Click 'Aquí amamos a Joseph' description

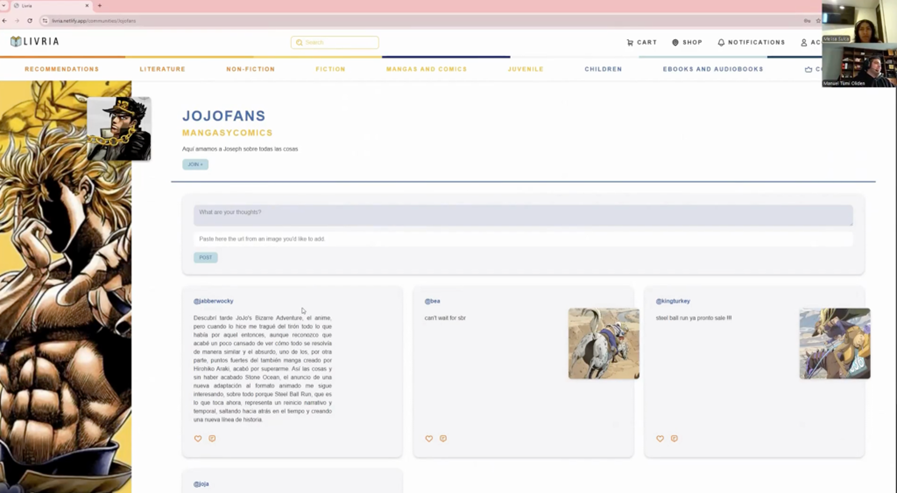pyautogui.click(x=240, y=149)
